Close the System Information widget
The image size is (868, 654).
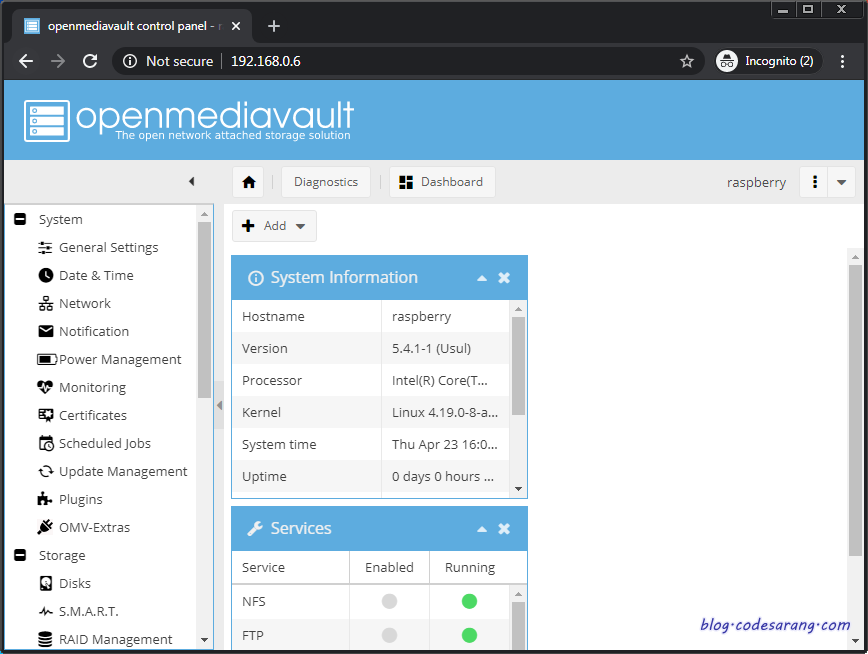[504, 278]
